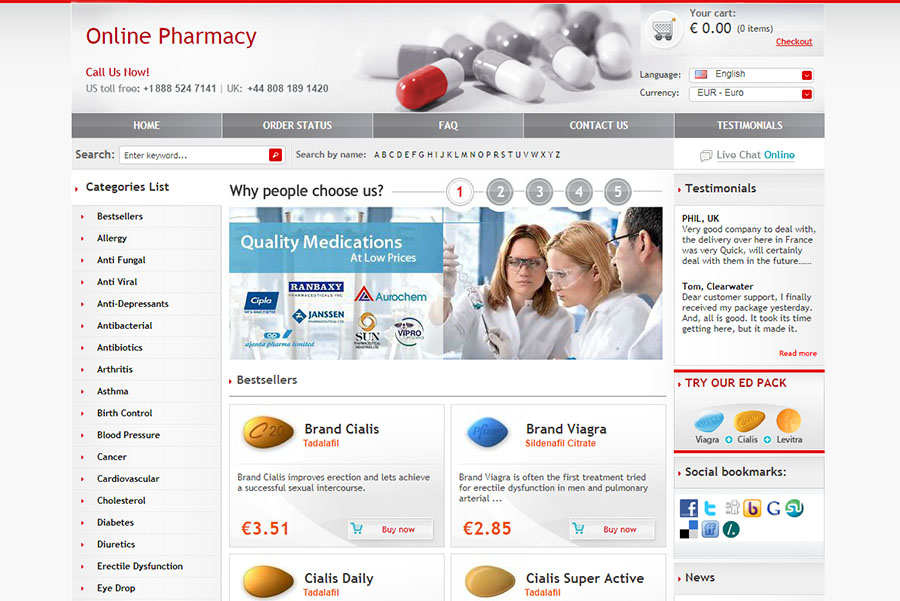Screen dimensions: 900x601
Task: Click the search keyword input field
Action: (194, 155)
